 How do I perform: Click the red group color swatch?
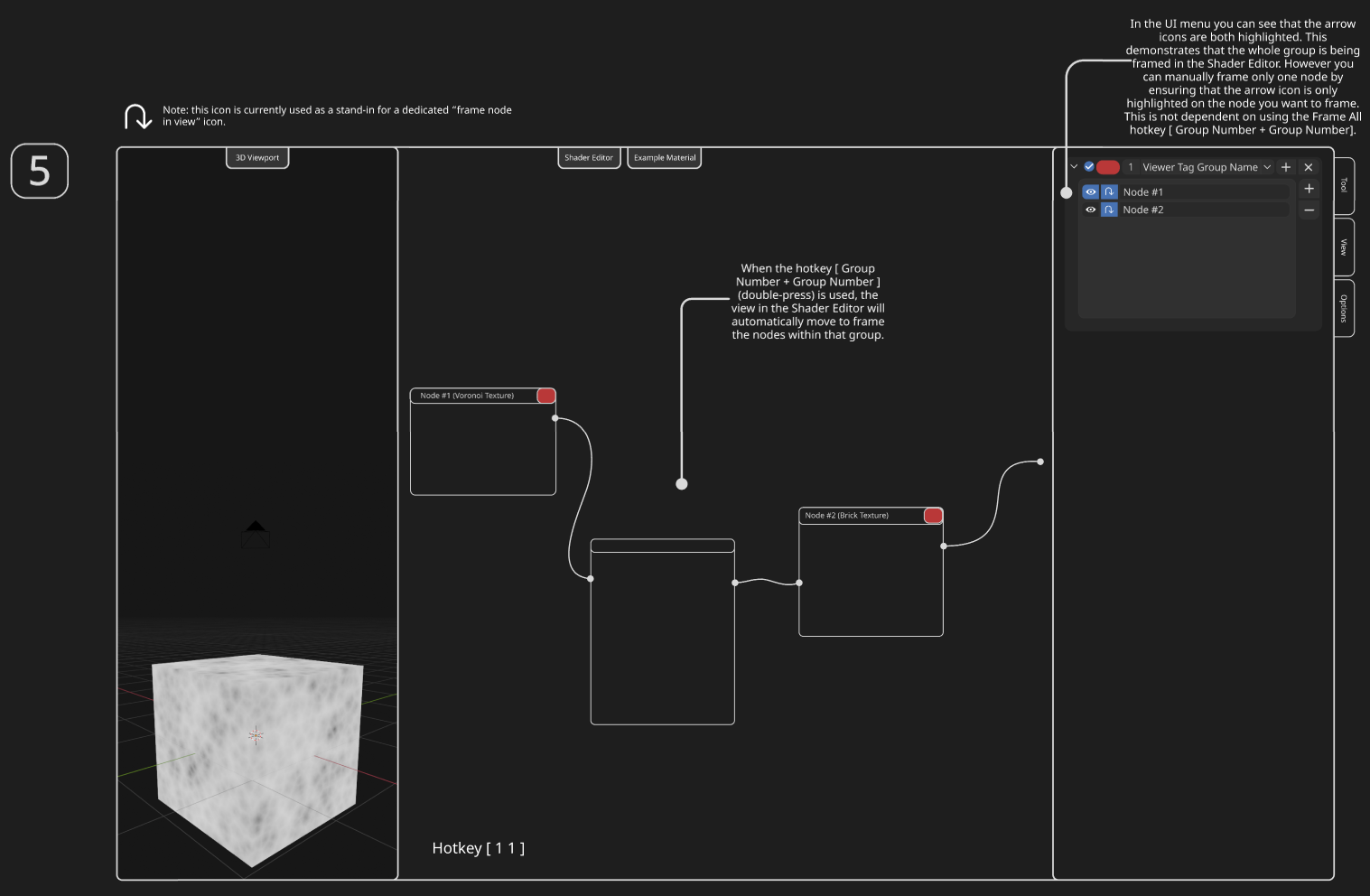[x=1108, y=167]
